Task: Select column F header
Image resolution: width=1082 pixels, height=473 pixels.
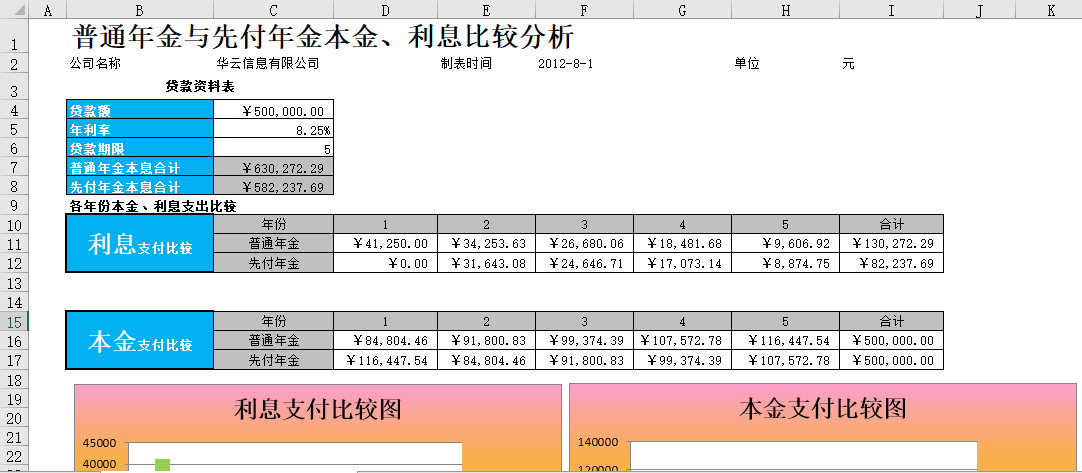Action: point(583,10)
